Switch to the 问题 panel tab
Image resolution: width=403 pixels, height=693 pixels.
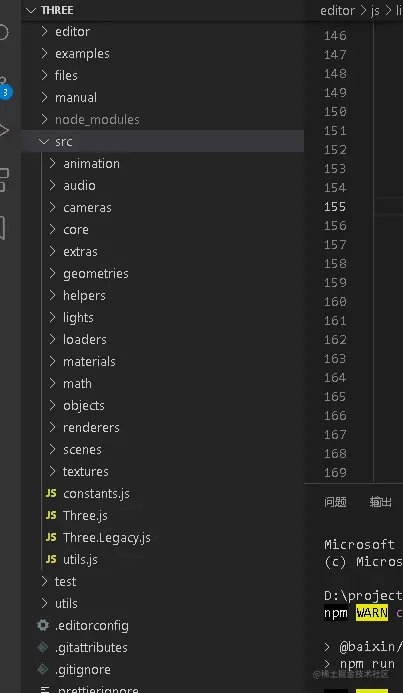click(335, 502)
